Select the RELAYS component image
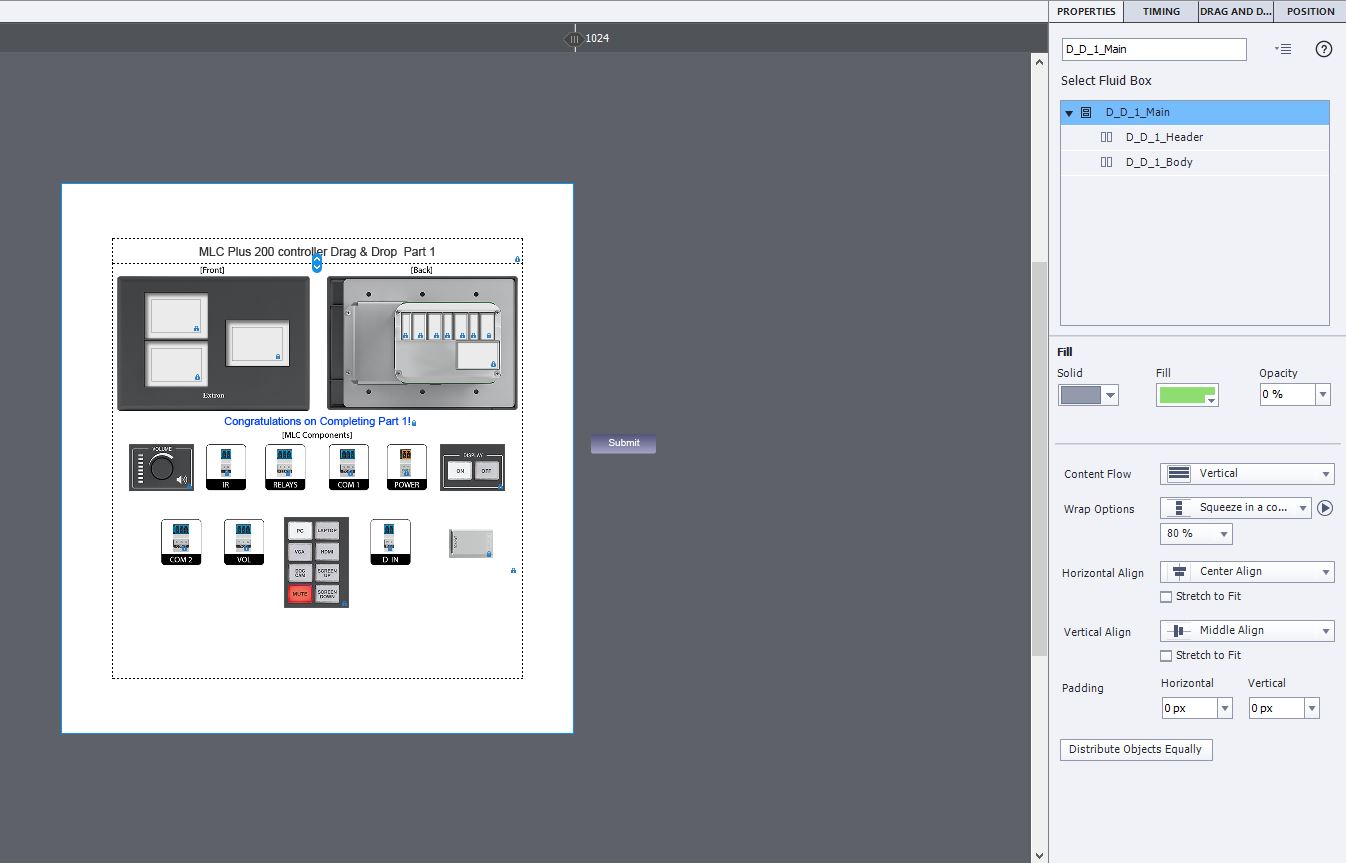Viewport: 1346px width, 863px height. tap(285, 467)
